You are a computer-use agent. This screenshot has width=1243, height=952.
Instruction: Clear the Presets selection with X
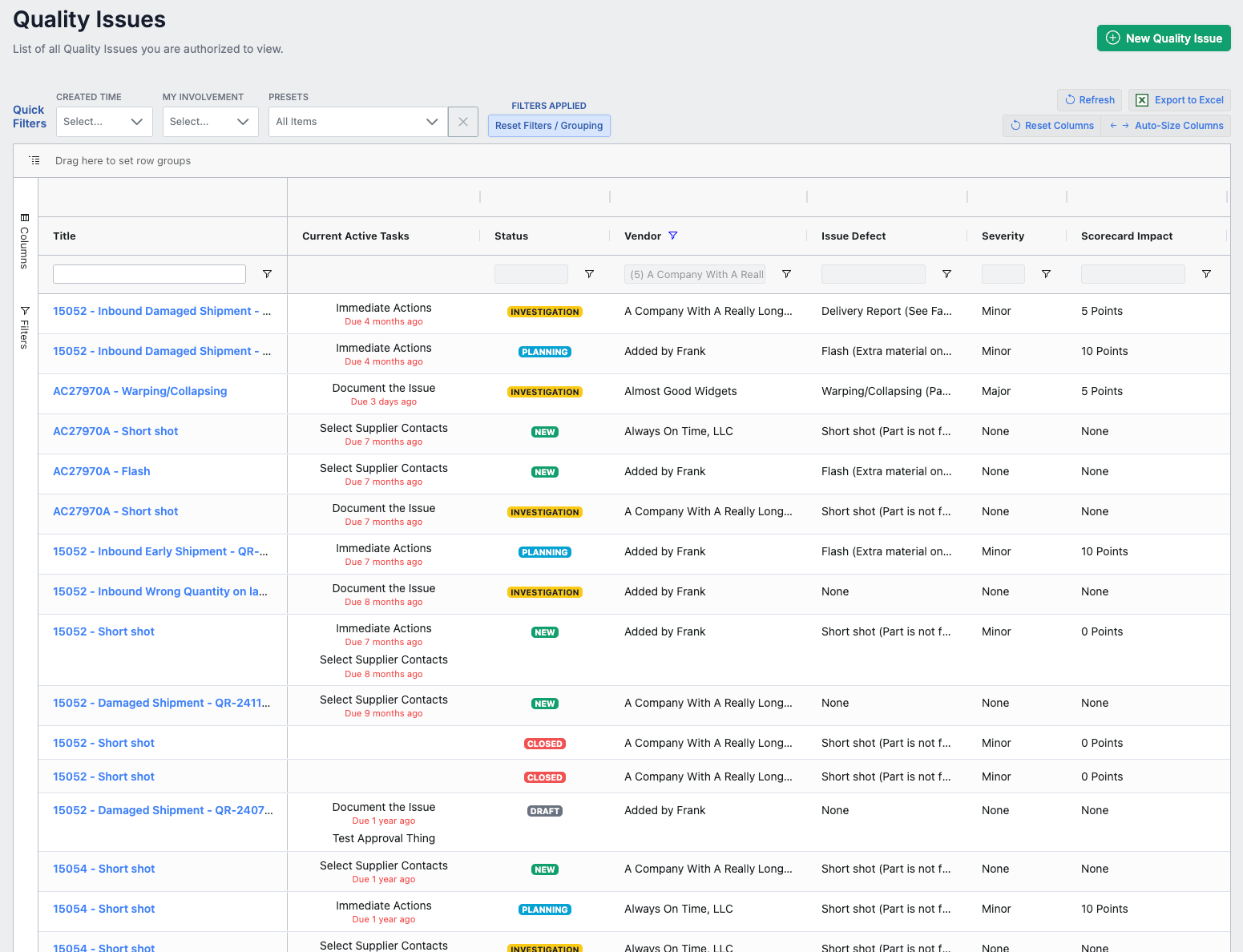pyautogui.click(x=463, y=122)
